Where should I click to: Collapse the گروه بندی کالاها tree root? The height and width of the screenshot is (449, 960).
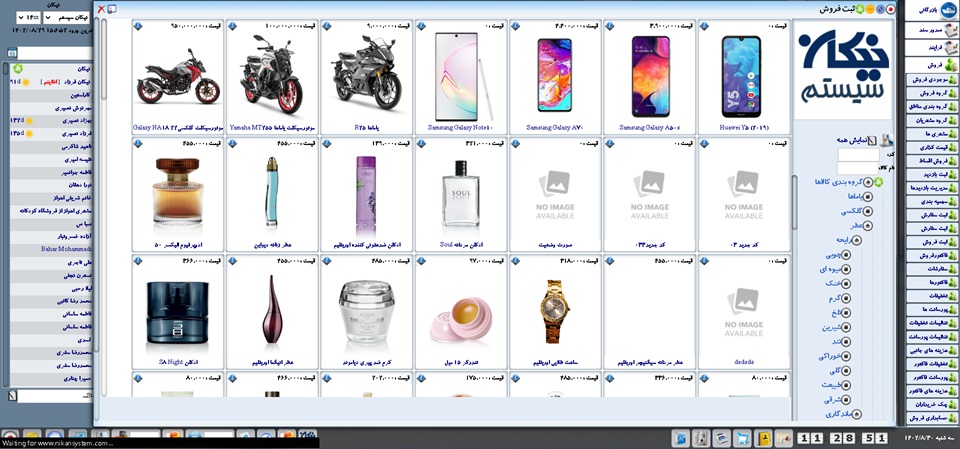click(x=868, y=182)
